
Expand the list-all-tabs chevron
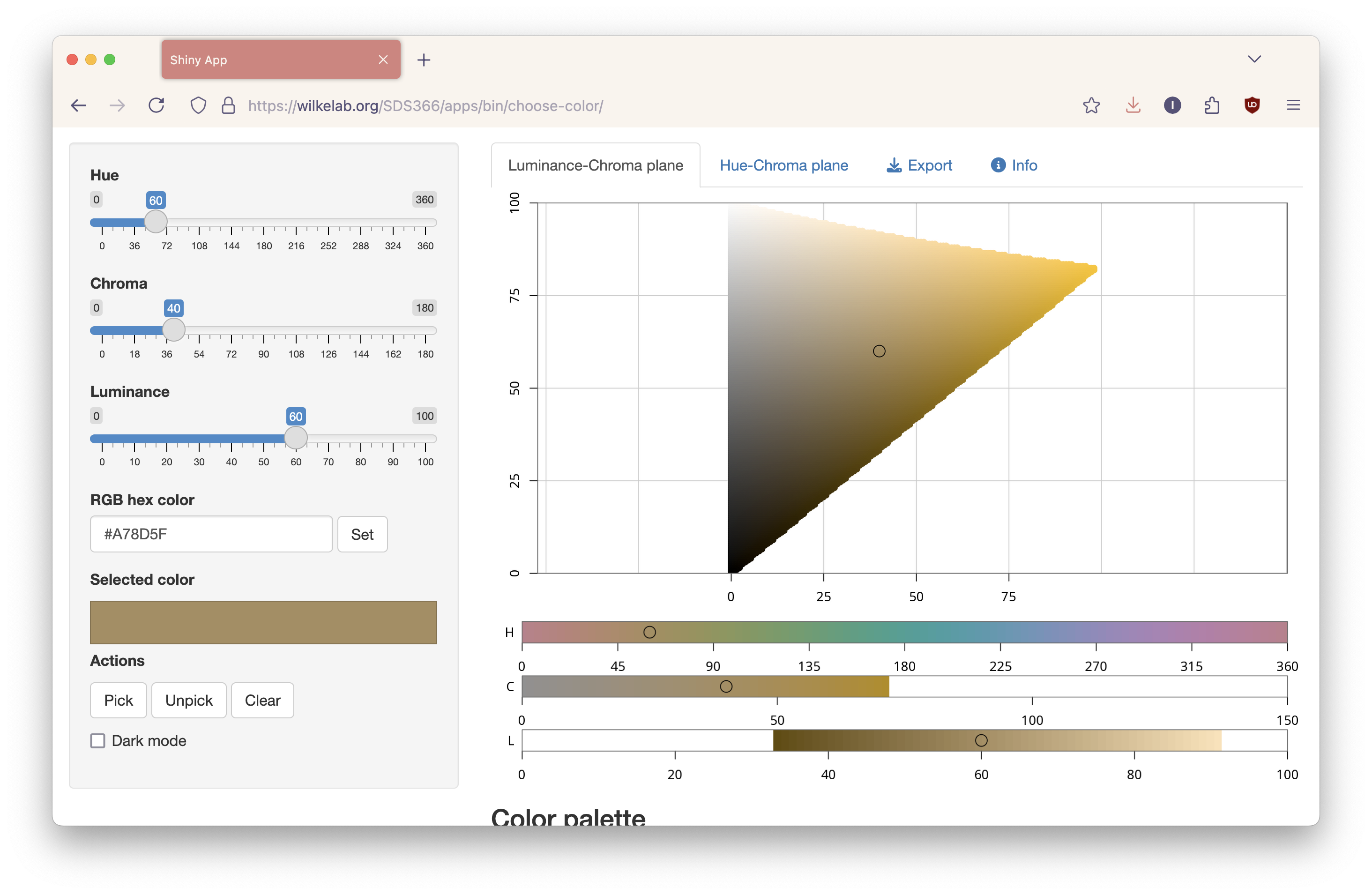(1254, 60)
